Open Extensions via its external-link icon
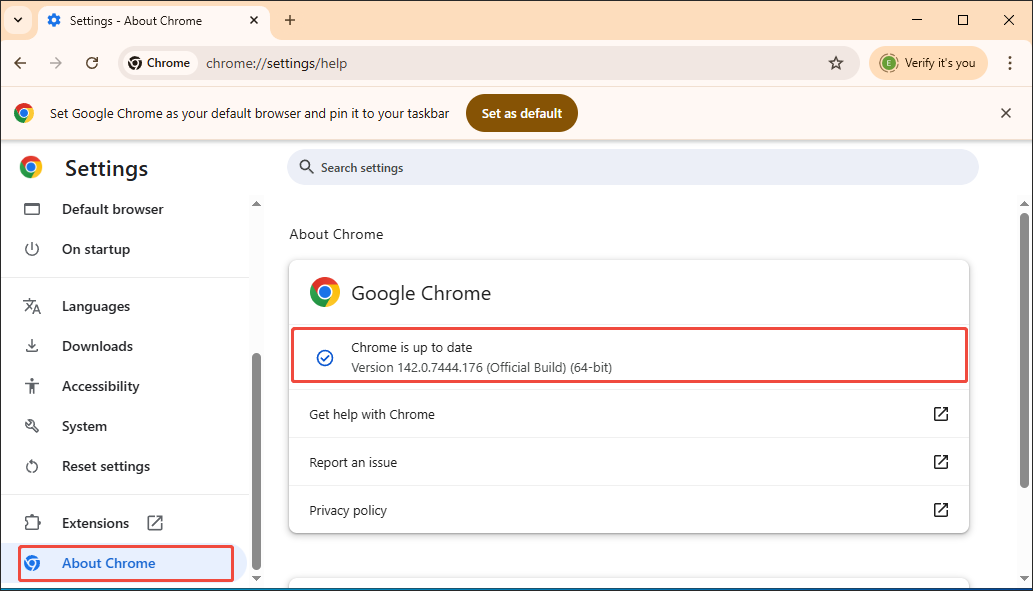 tap(155, 522)
